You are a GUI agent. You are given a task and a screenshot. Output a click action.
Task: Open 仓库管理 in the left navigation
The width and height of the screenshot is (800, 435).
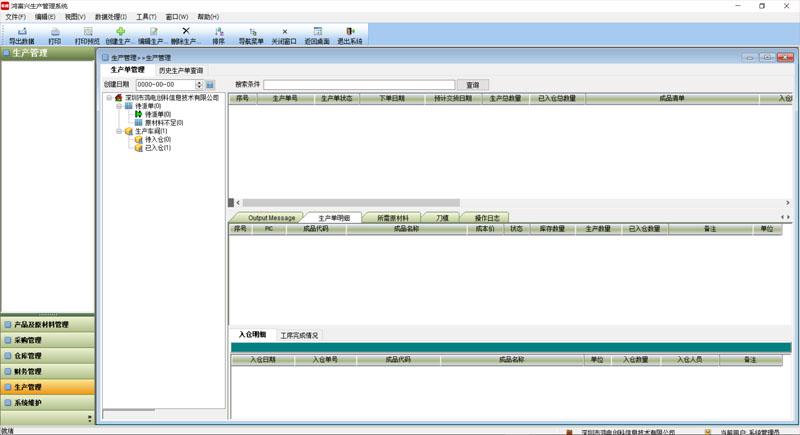tap(47, 355)
